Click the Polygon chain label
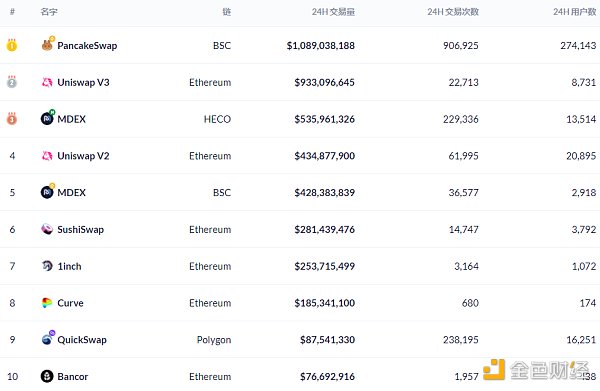Screen dimensions: 600x391 pyautogui.click(x=214, y=340)
